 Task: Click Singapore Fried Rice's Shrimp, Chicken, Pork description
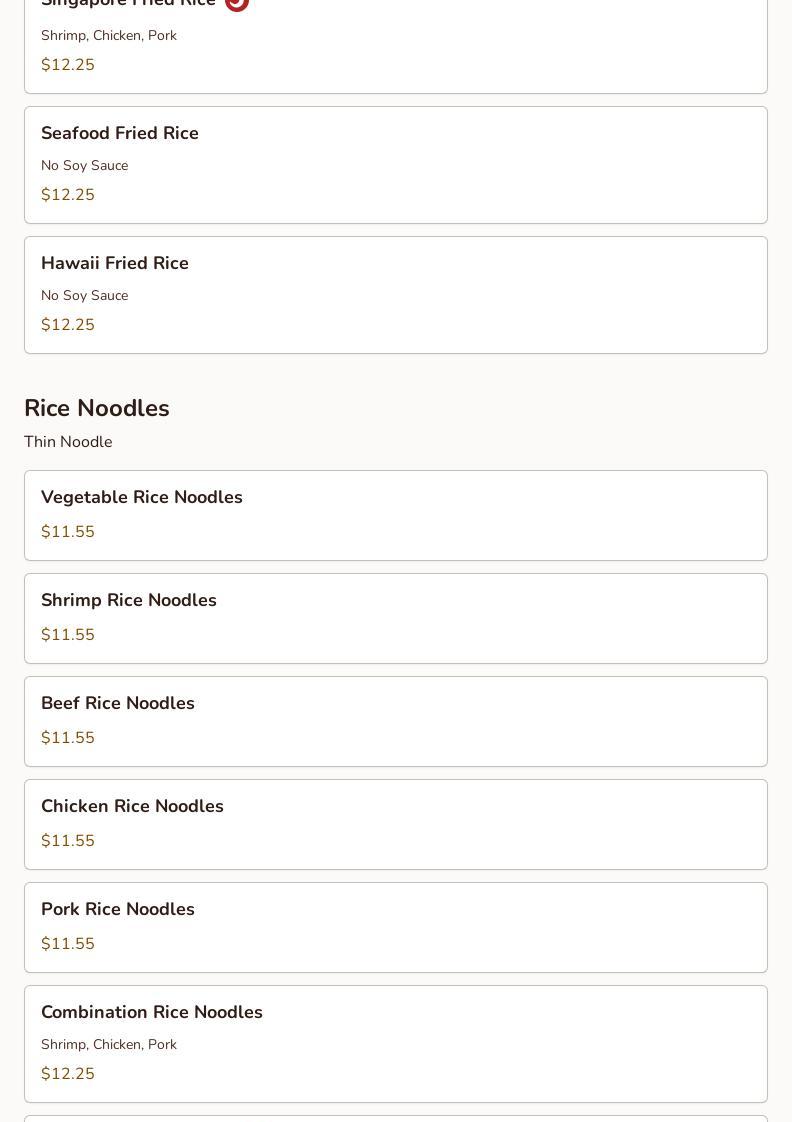pyautogui.click(x=109, y=35)
